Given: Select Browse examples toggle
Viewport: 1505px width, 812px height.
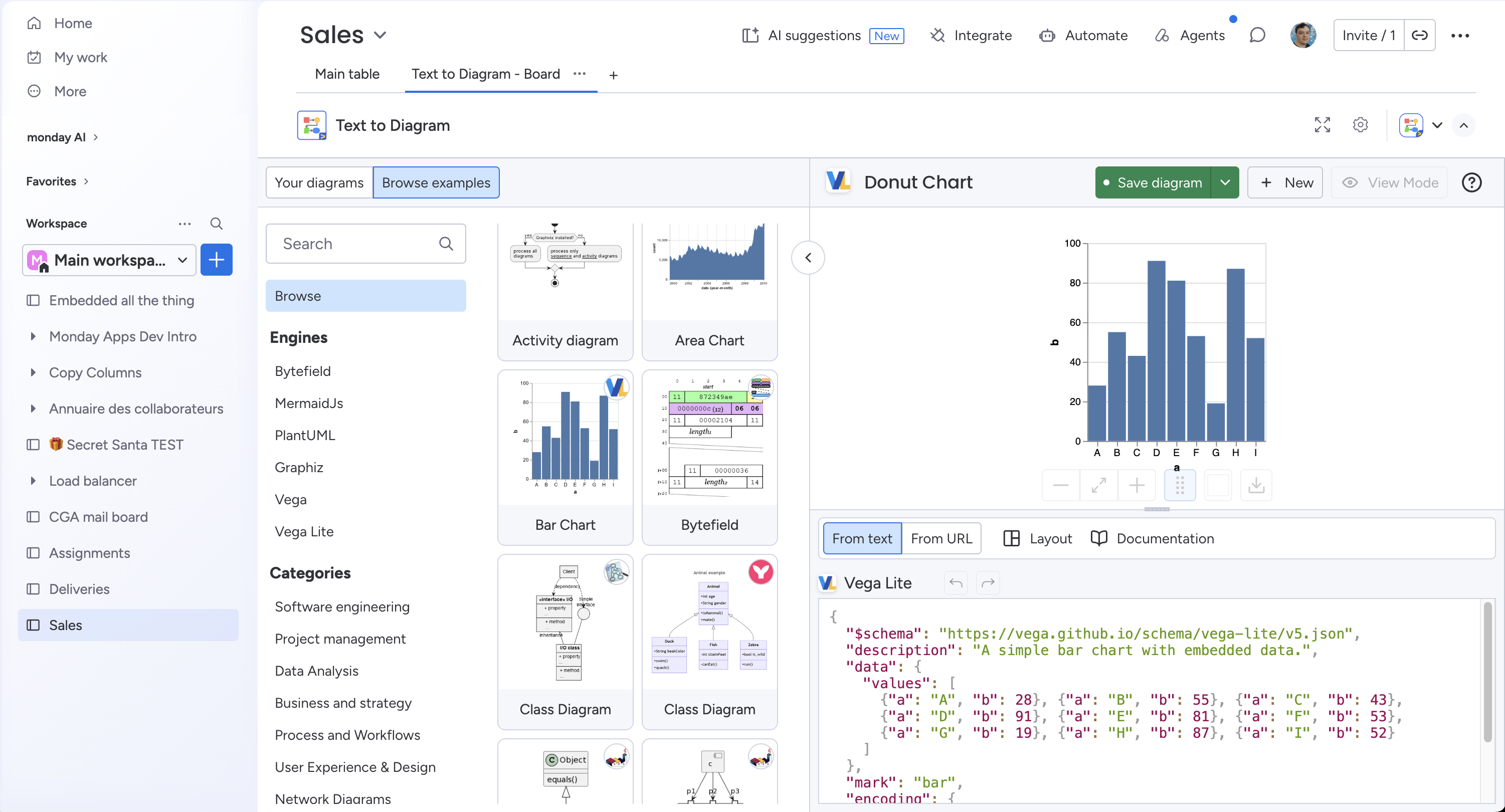Looking at the screenshot, I should click(x=436, y=183).
